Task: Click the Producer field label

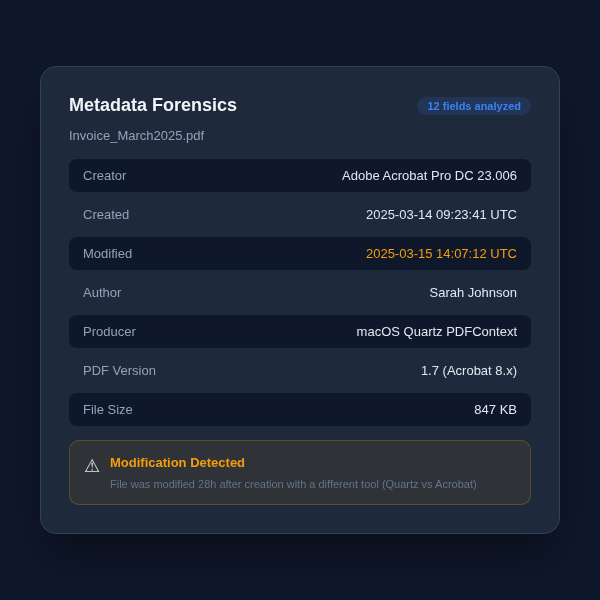Action: pos(109,332)
